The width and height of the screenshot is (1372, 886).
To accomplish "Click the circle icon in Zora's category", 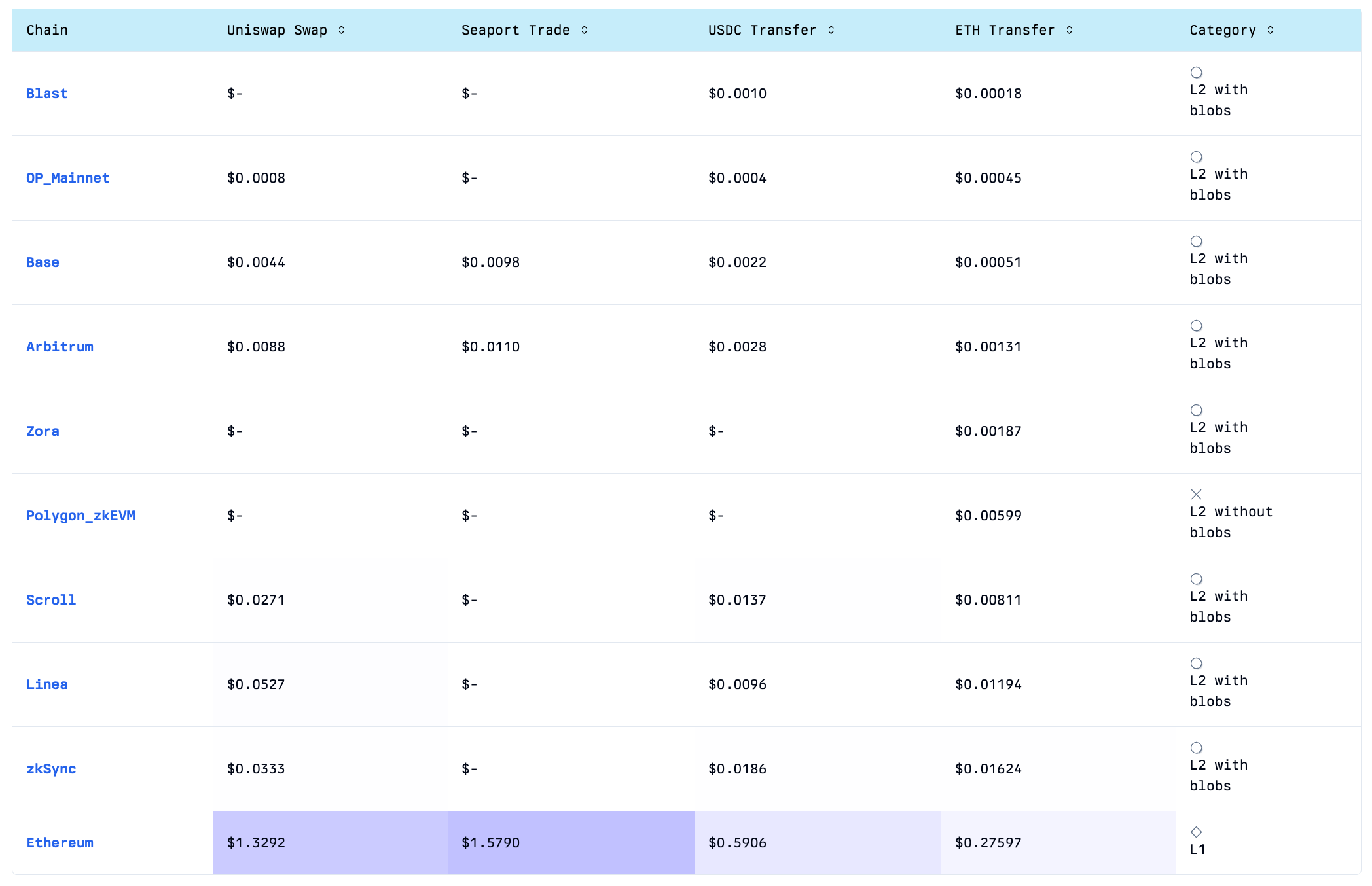I will click(1196, 410).
